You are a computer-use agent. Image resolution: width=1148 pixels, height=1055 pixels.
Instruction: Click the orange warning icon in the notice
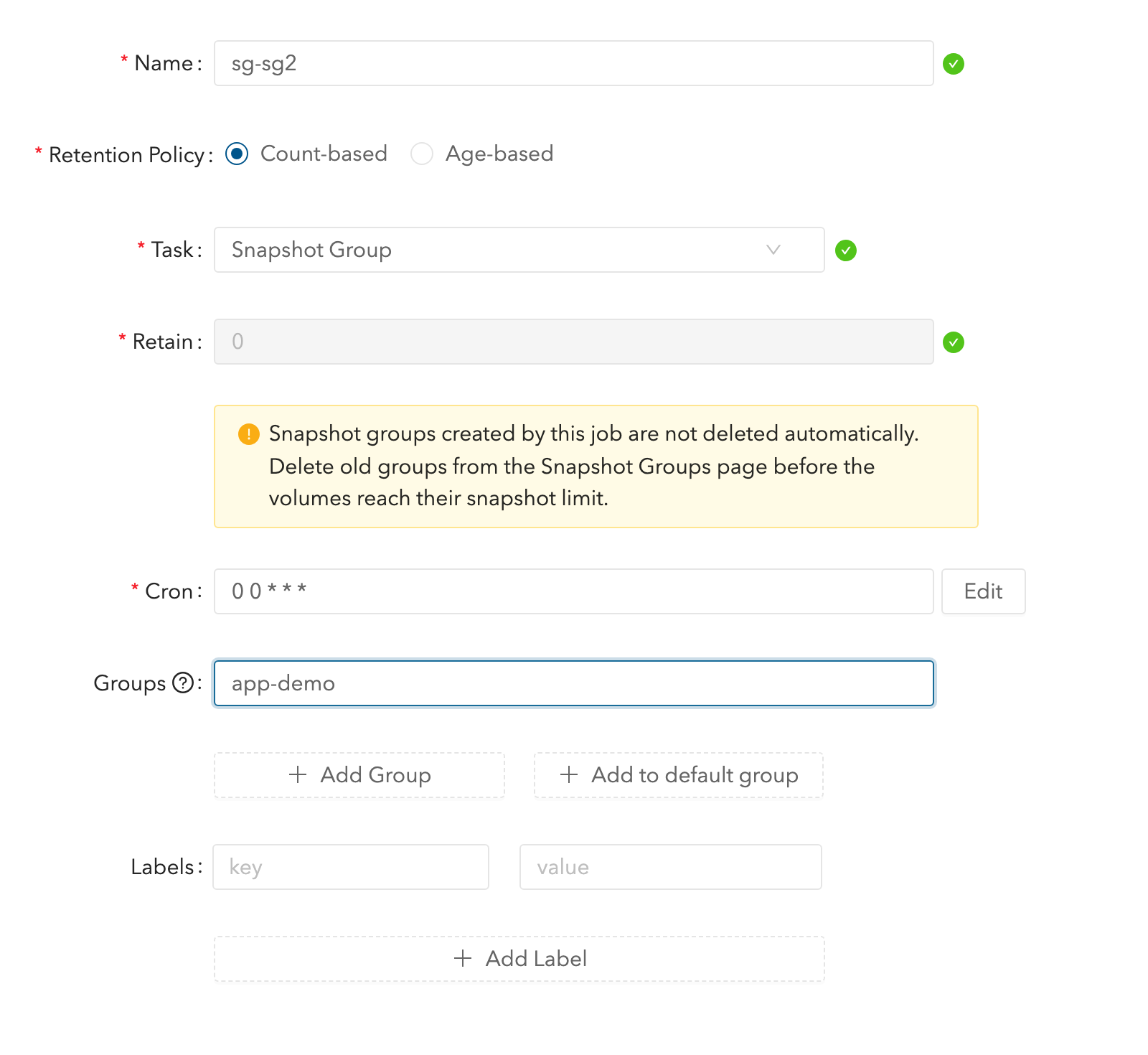point(248,434)
